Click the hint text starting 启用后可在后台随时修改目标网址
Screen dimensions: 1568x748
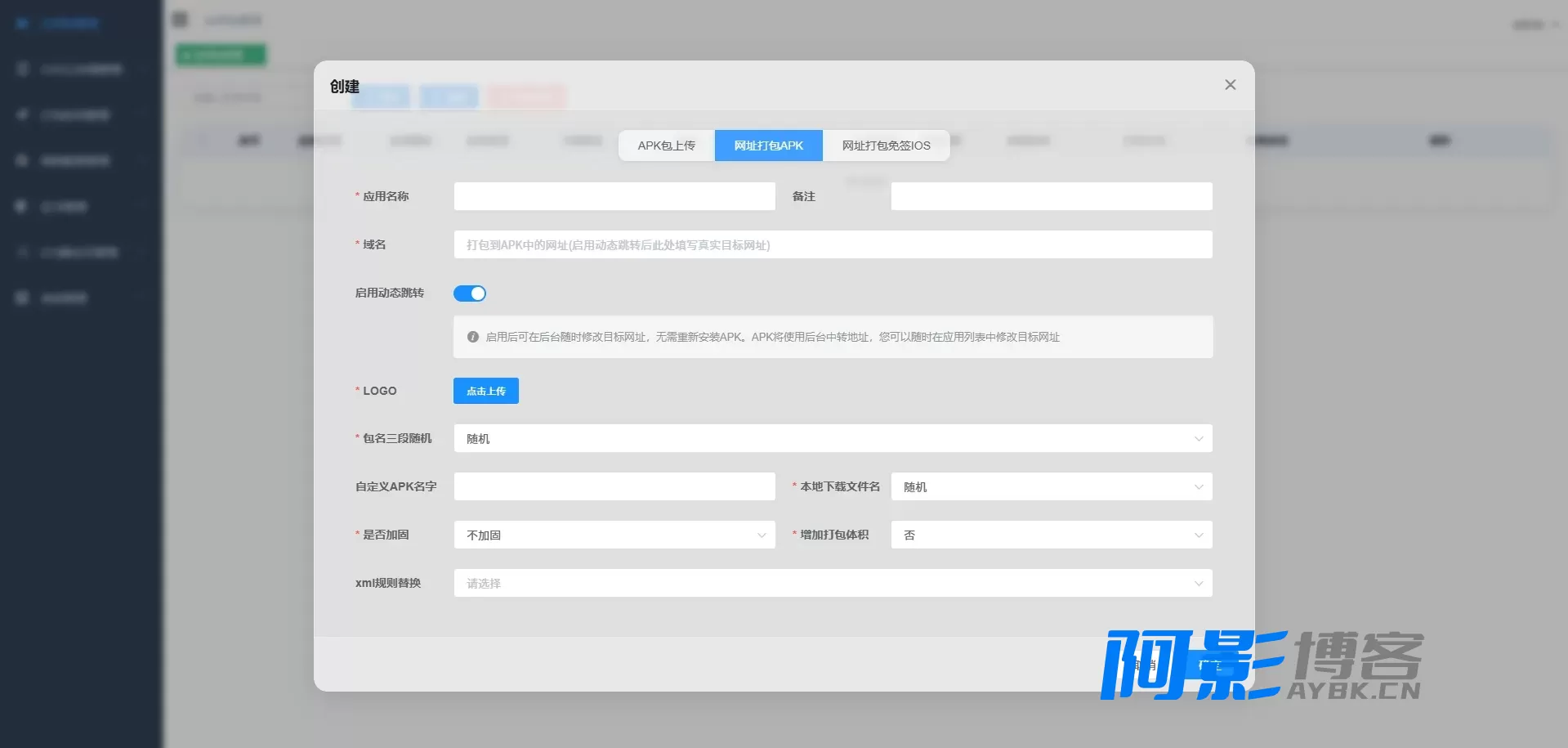pyautogui.click(x=772, y=337)
